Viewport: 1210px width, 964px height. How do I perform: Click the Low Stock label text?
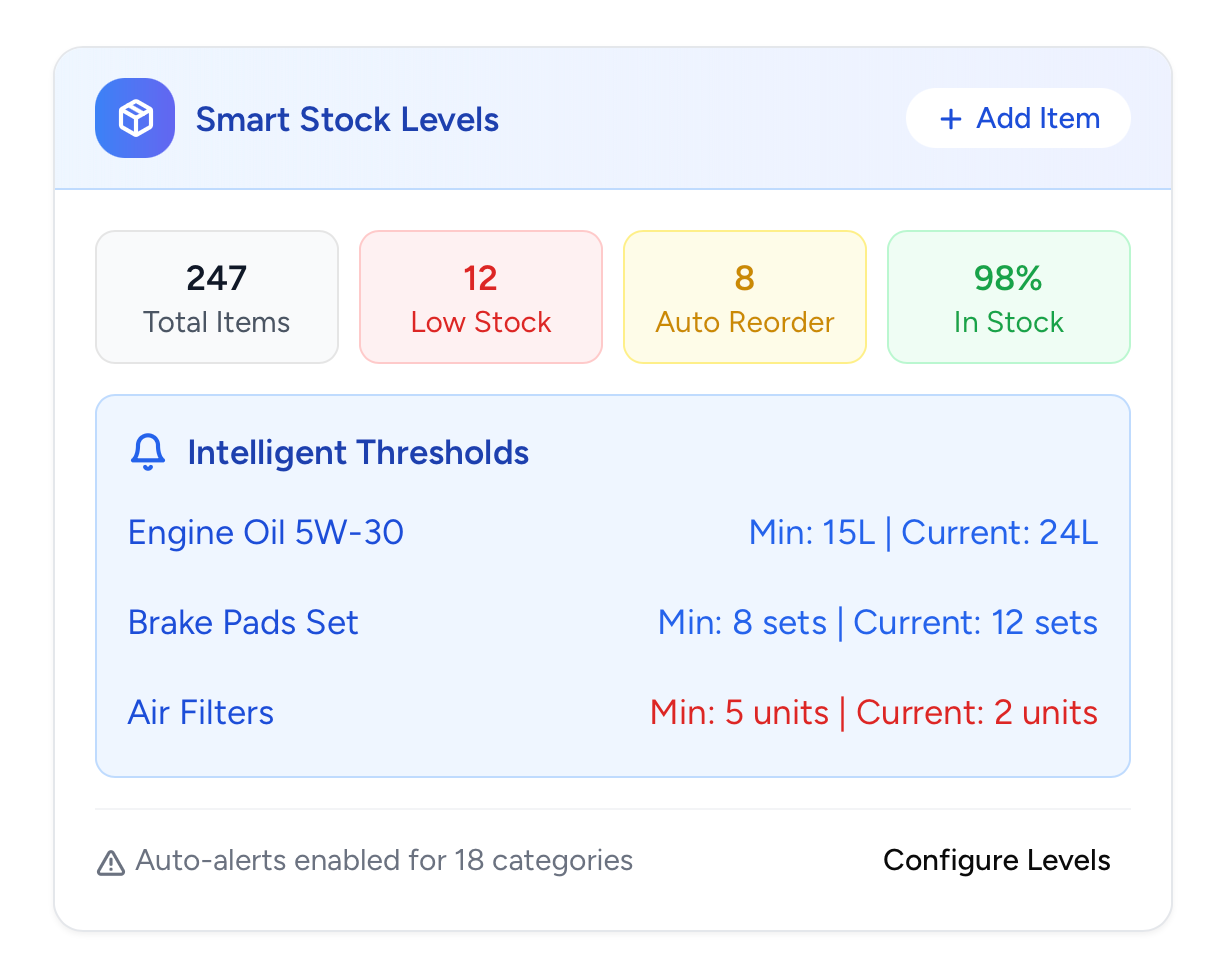pyautogui.click(x=481, y=323)
